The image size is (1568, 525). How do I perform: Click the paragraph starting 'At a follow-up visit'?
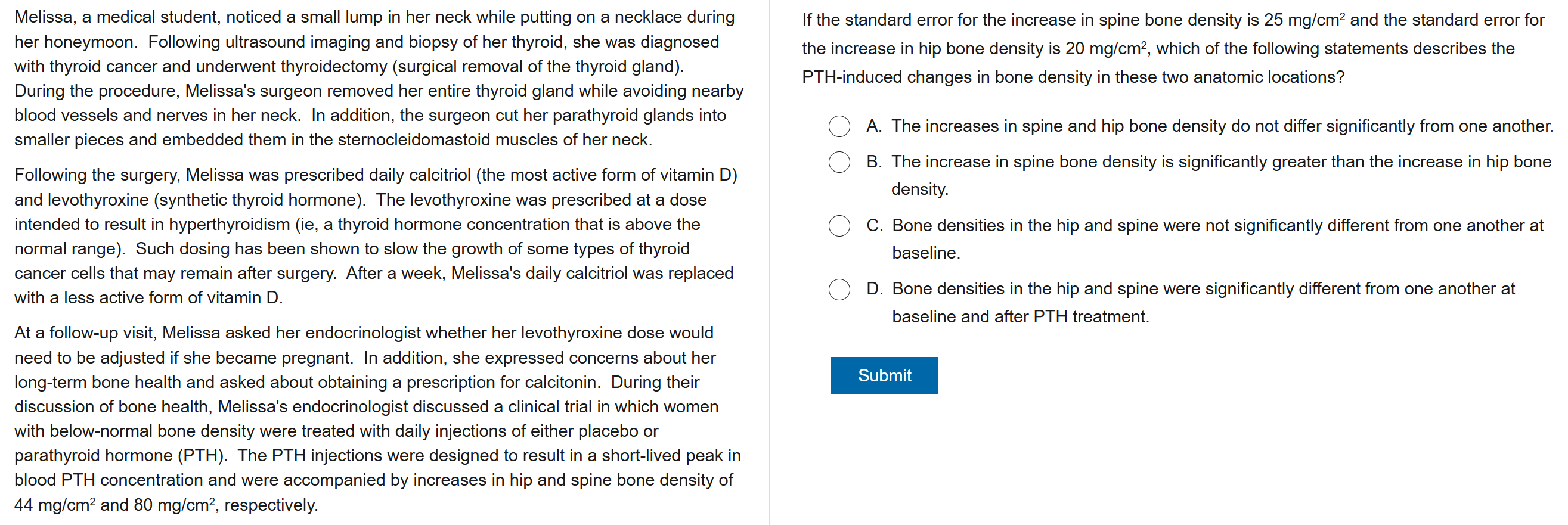pos(377,418)
